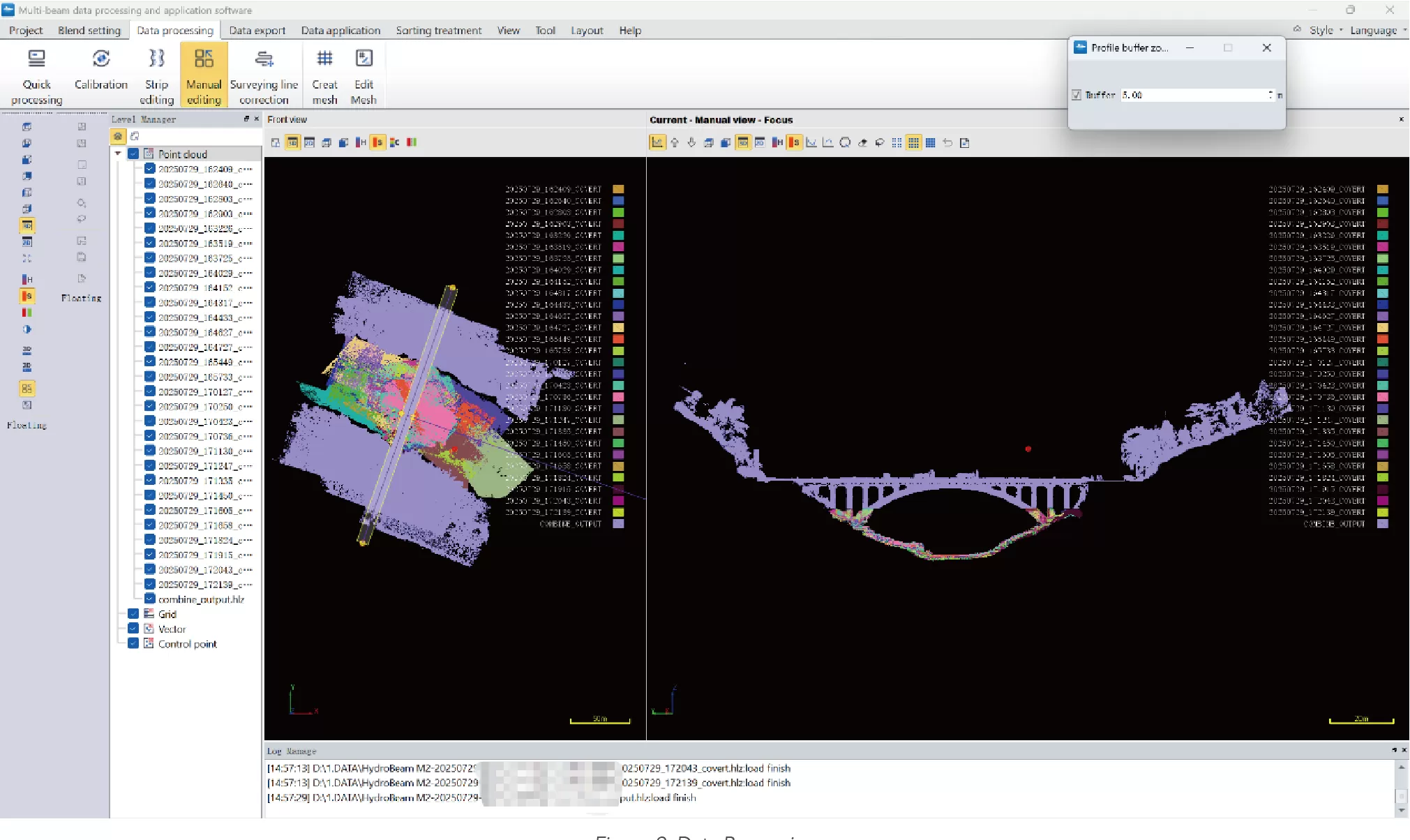The height and width of the screenshot is (840, 1410).
Task: Open the Language dropdown
Action: pos(1373,30)
